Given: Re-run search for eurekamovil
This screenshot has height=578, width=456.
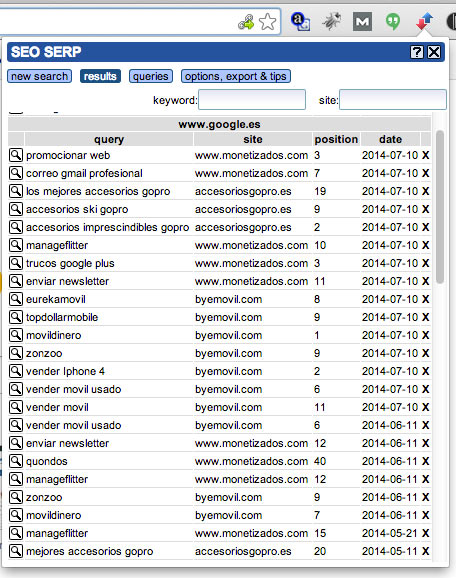Looking at the screenshot, I should pos(16,299).
